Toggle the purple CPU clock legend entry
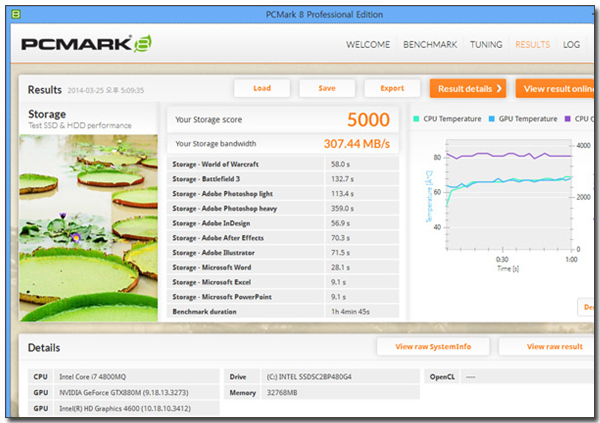 tap(582, 118)
